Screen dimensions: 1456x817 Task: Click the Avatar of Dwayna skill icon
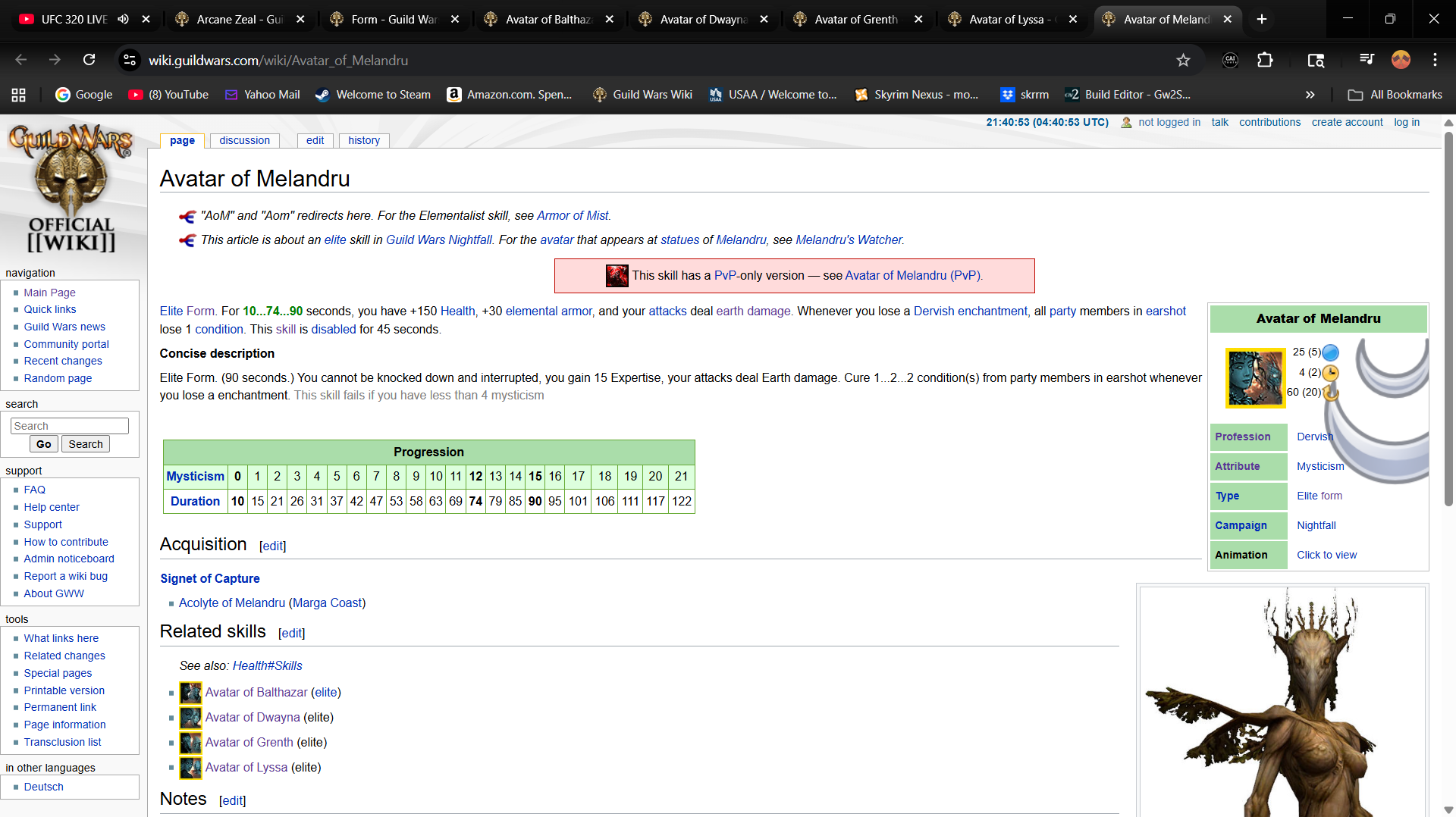190,718
